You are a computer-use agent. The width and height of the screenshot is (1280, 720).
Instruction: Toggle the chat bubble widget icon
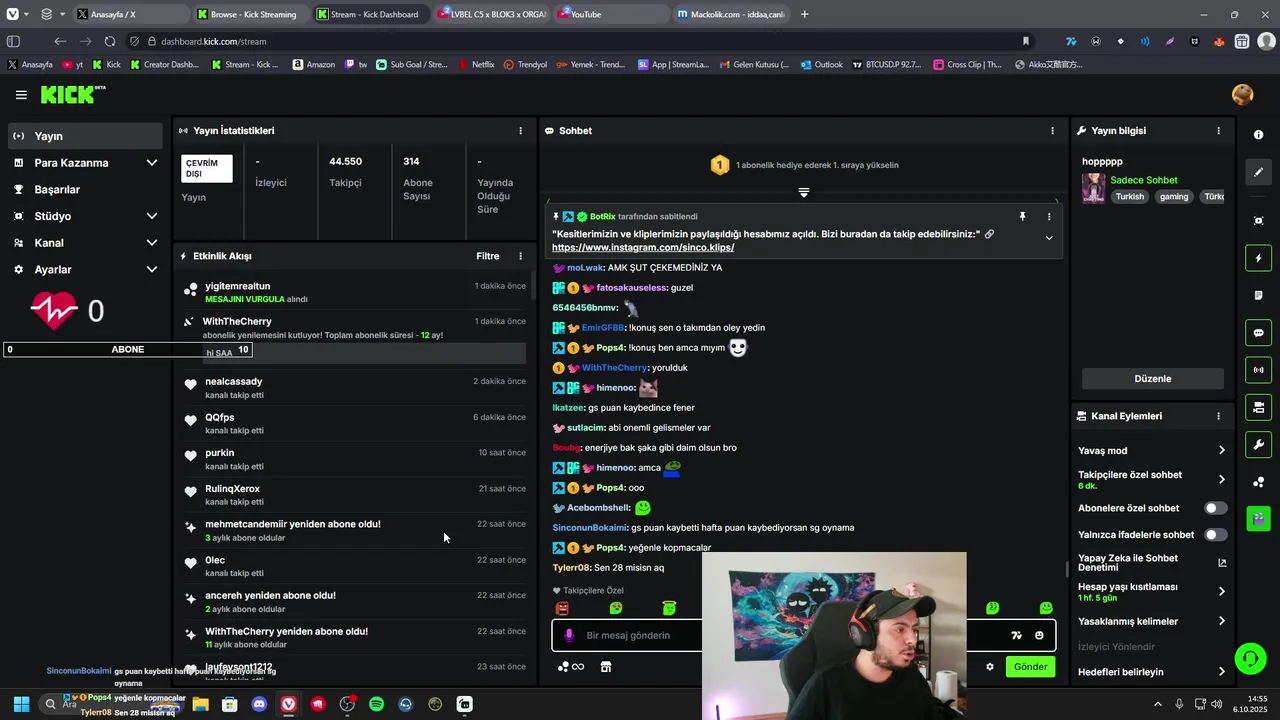click(1258, 333)
